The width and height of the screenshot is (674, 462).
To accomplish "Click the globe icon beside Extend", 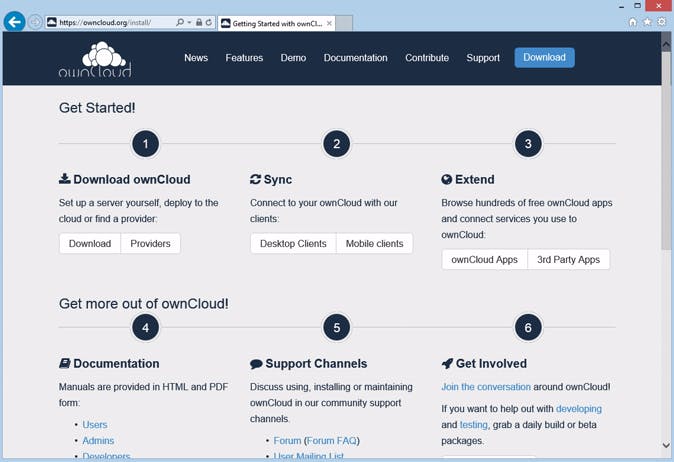I will pyautogui.click(x=447, y=180).
